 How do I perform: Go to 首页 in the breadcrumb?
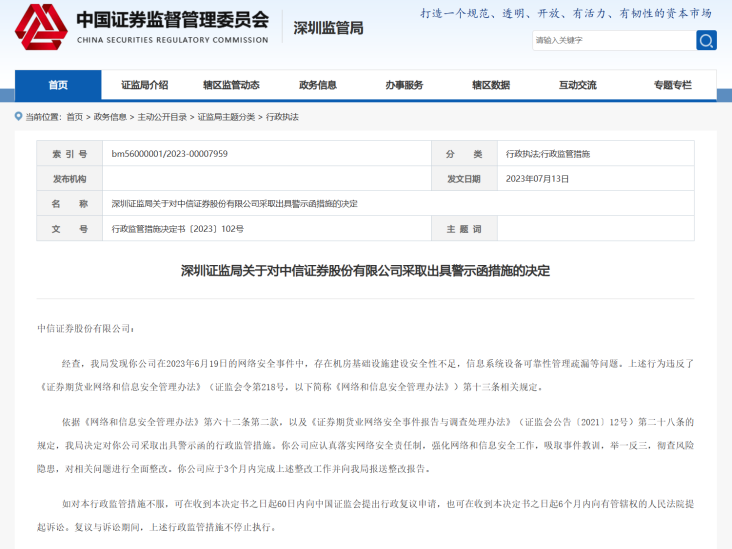[75, 117]
